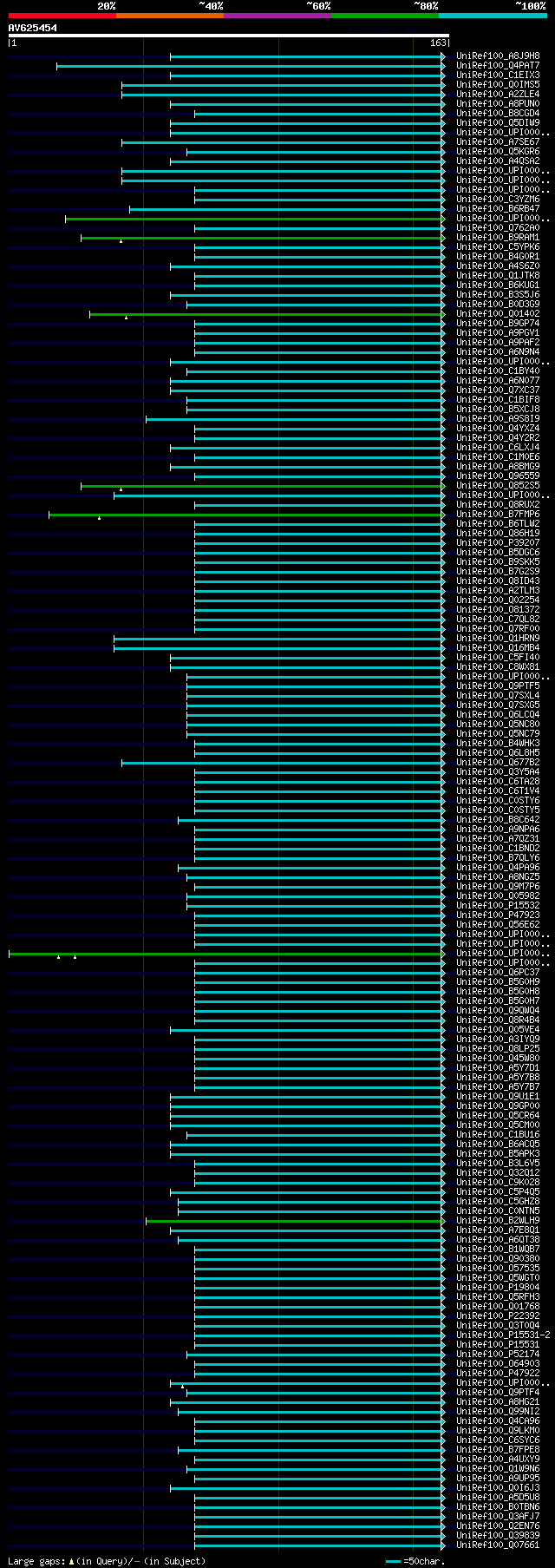Image resolution: width=555 pixels, height=1568 pixels.
Task: Select the UniRef100_Q02254 label
Action: click(498, 600)
